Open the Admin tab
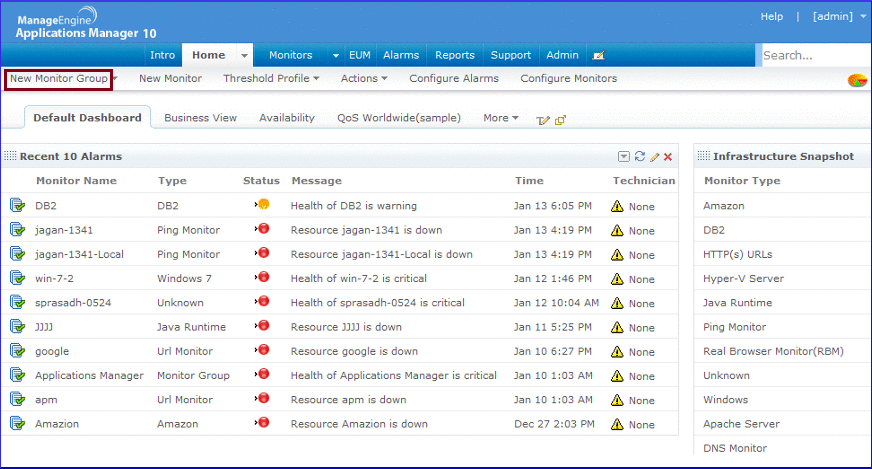 (x=562, y=55)
